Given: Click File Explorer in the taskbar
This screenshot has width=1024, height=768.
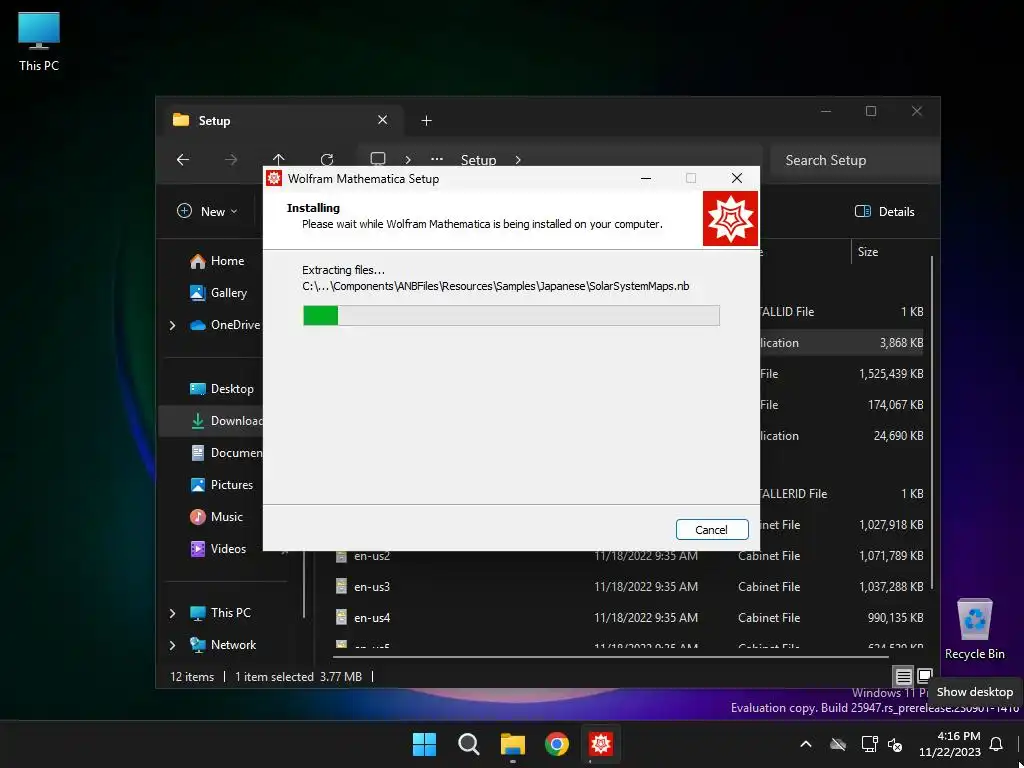Looking at the screenshot, I should pos(513,744).
